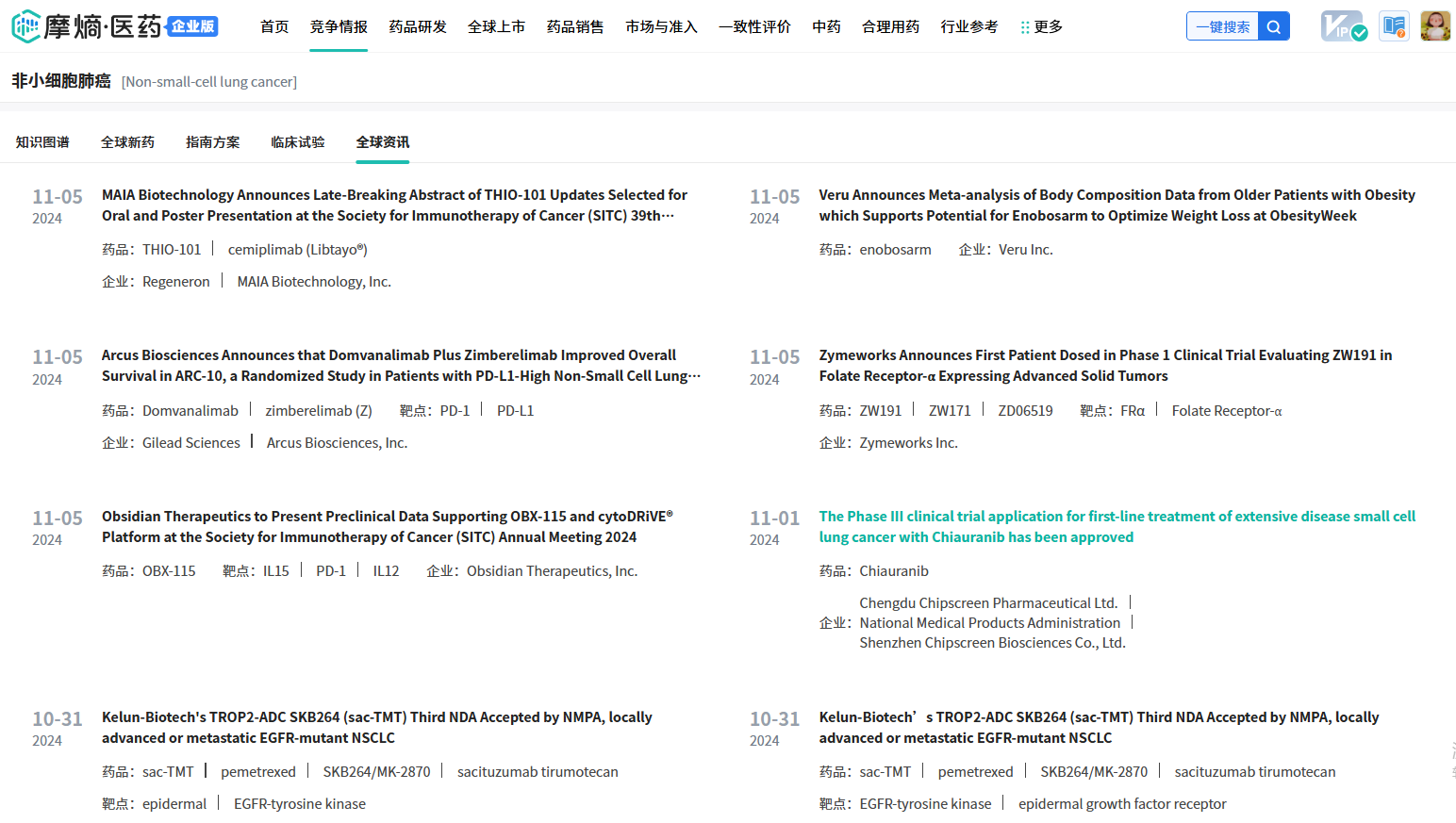
Task: Click the OBX-115 drug tag
Action: (169, 571)
